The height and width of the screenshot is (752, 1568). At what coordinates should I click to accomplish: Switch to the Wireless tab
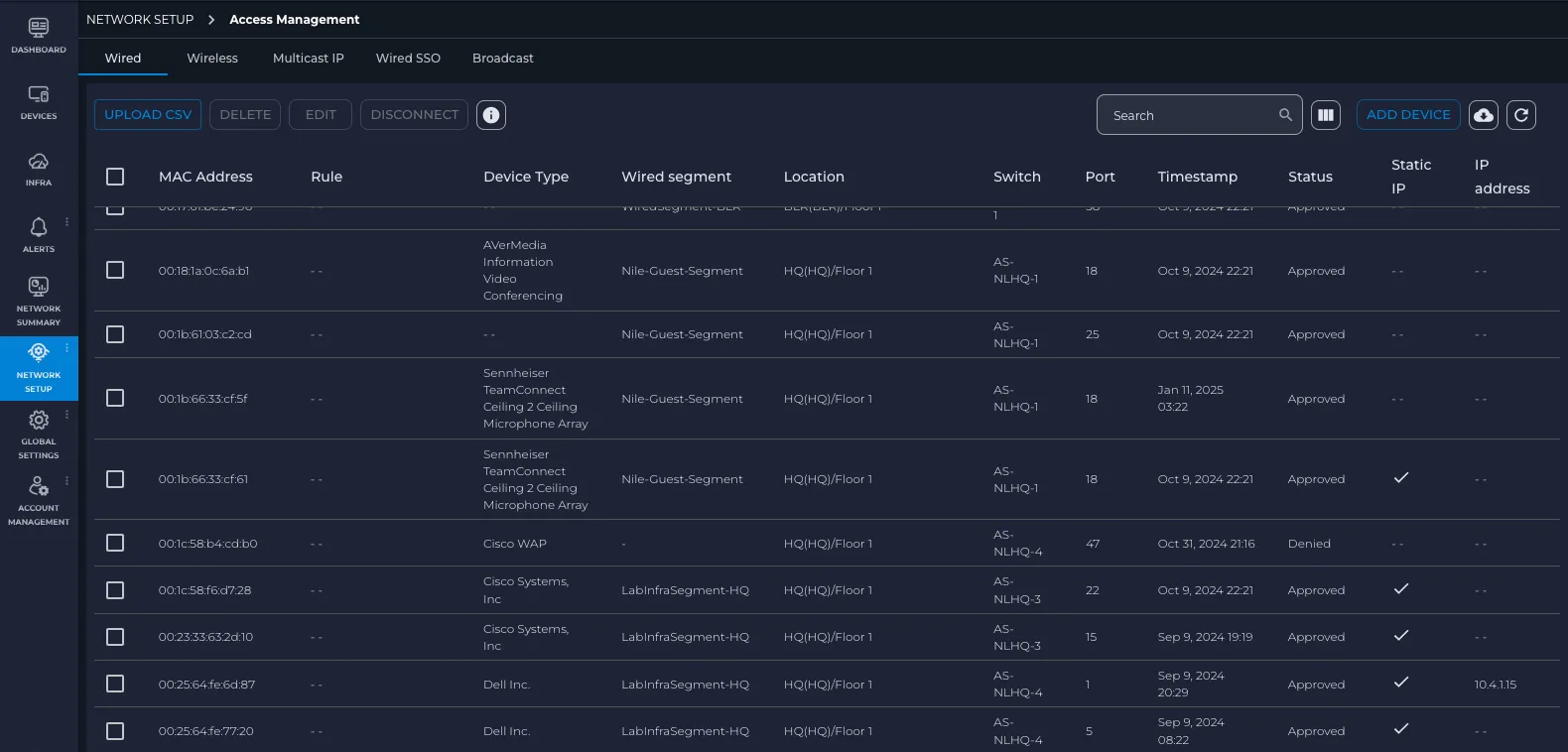point(212,59)
